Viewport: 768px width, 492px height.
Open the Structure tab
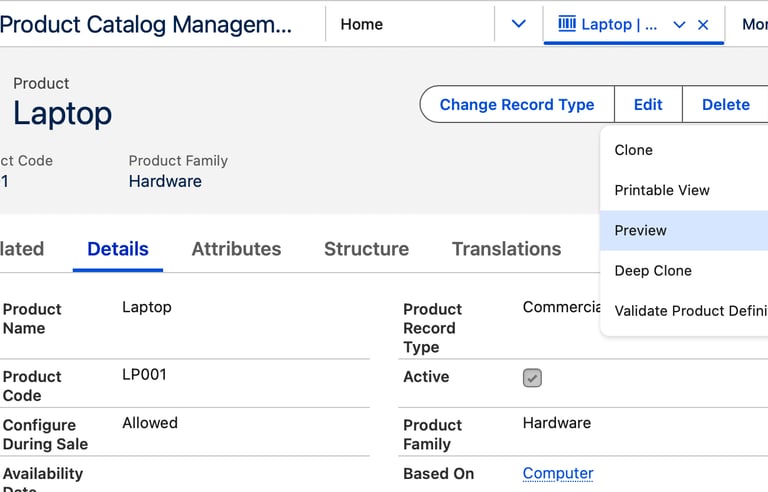point(366,249)
